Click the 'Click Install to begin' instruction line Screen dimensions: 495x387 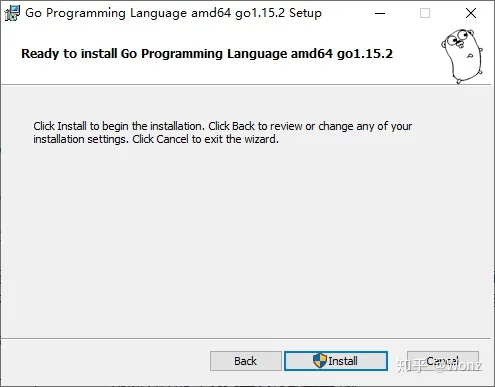(x=223, y=126)
